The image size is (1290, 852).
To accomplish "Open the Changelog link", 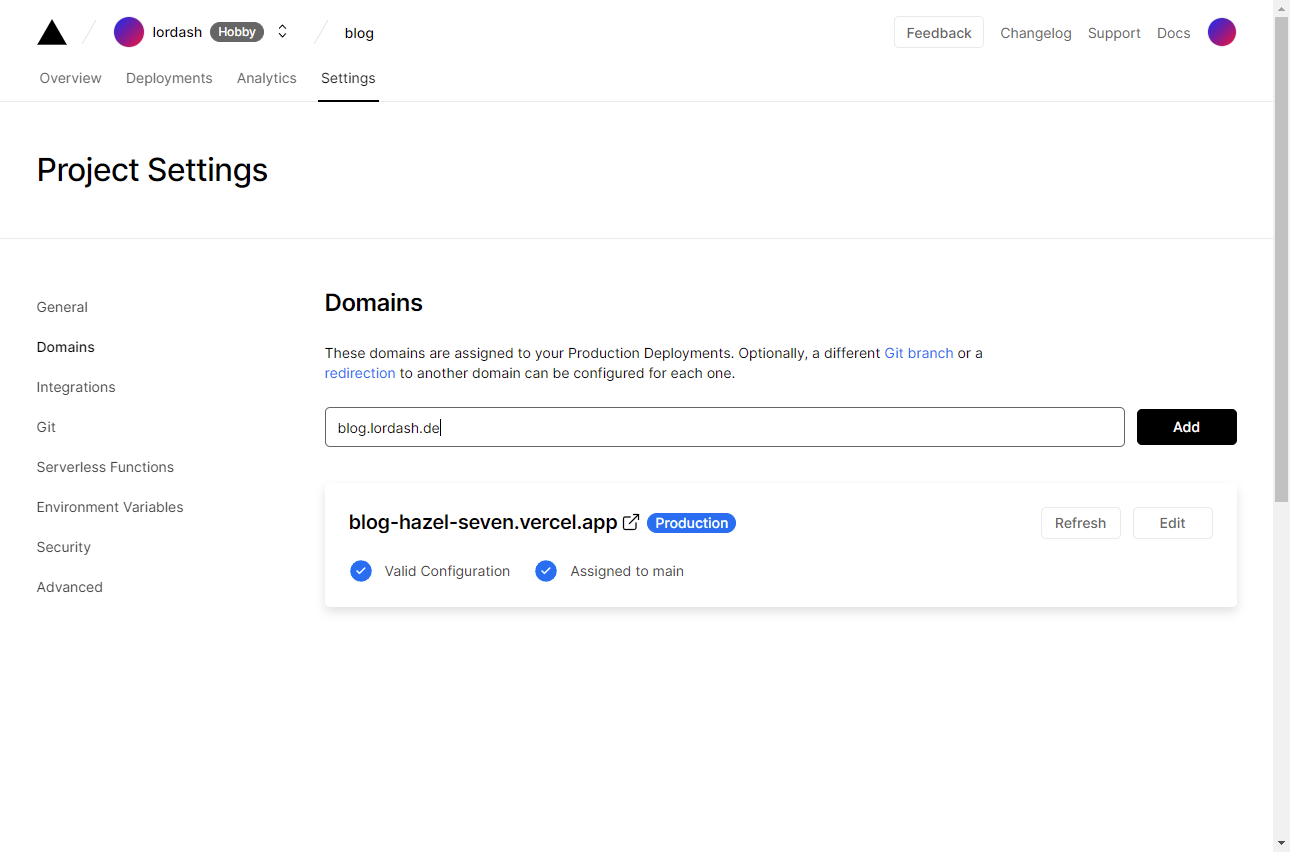I will click(x=1036, y=33).
